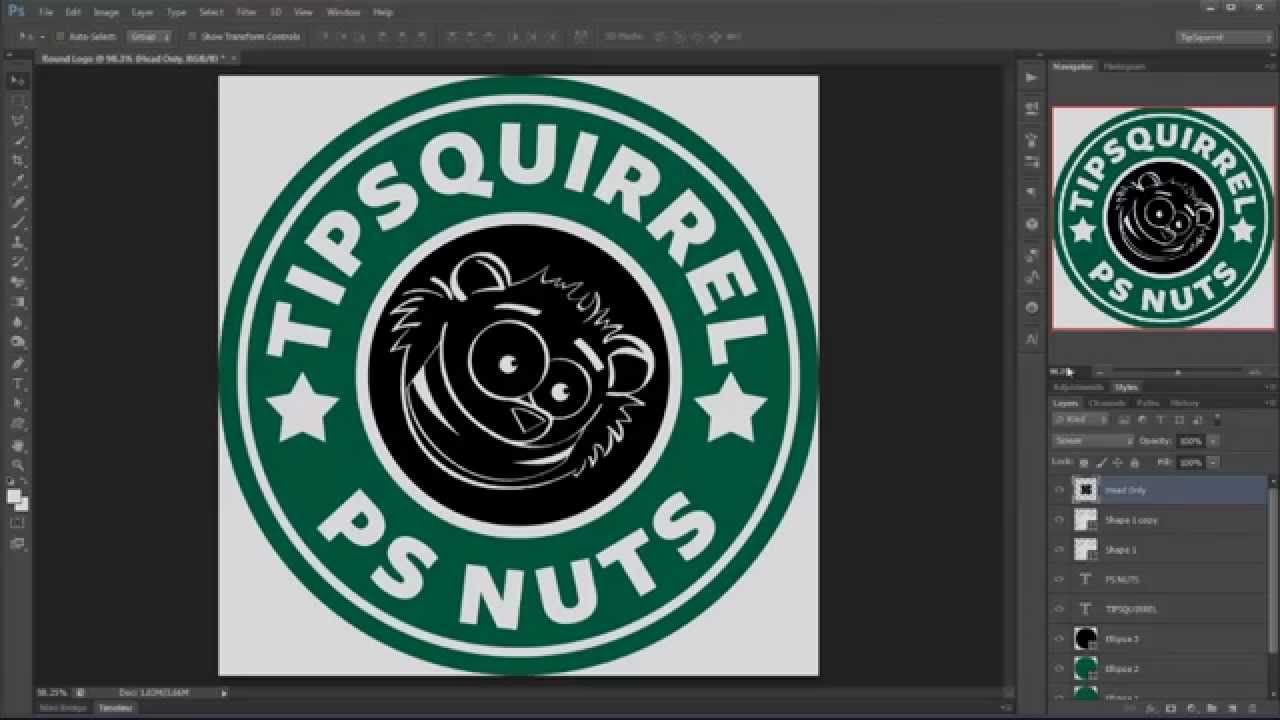Select the Crop tool
1280x720 pixels.
[x=18, y=161]
